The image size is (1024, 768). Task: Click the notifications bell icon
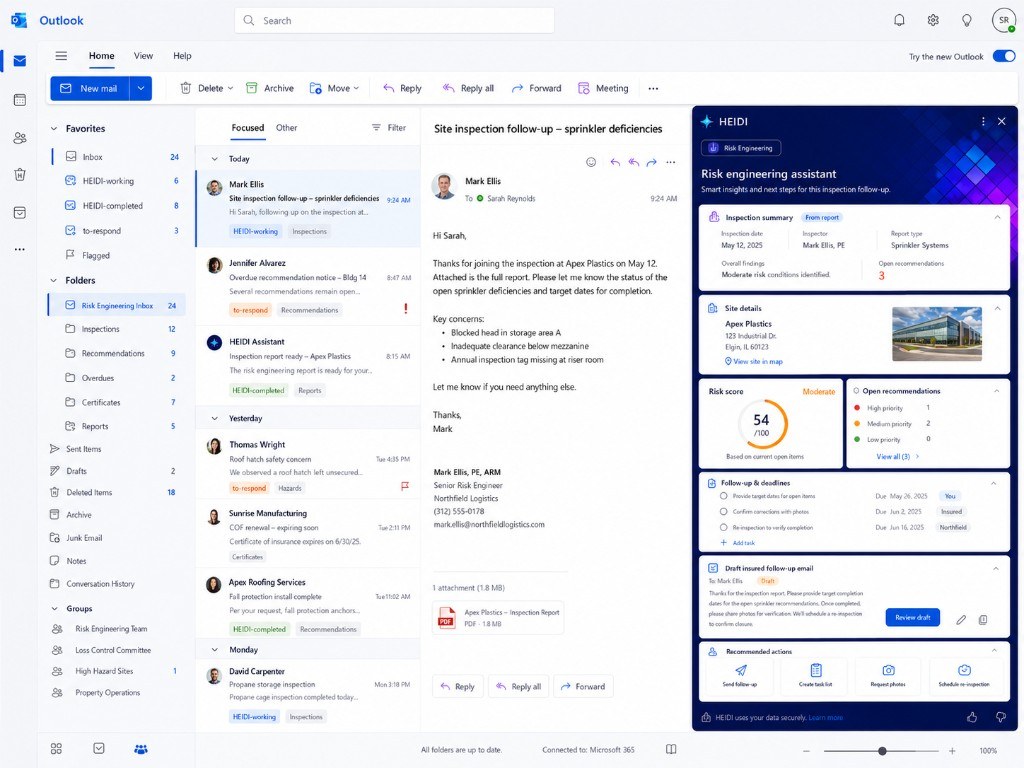tap(899, 20)
